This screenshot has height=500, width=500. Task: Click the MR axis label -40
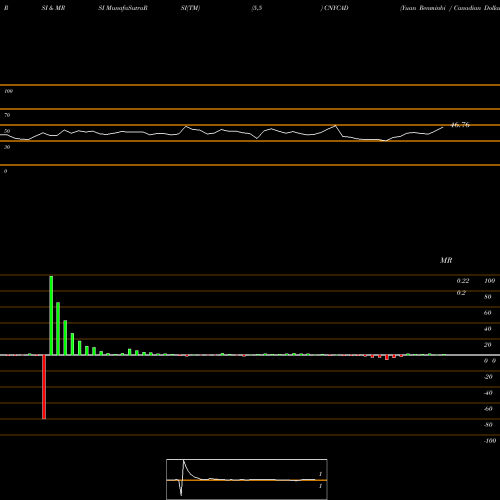[x=488, y=393]
